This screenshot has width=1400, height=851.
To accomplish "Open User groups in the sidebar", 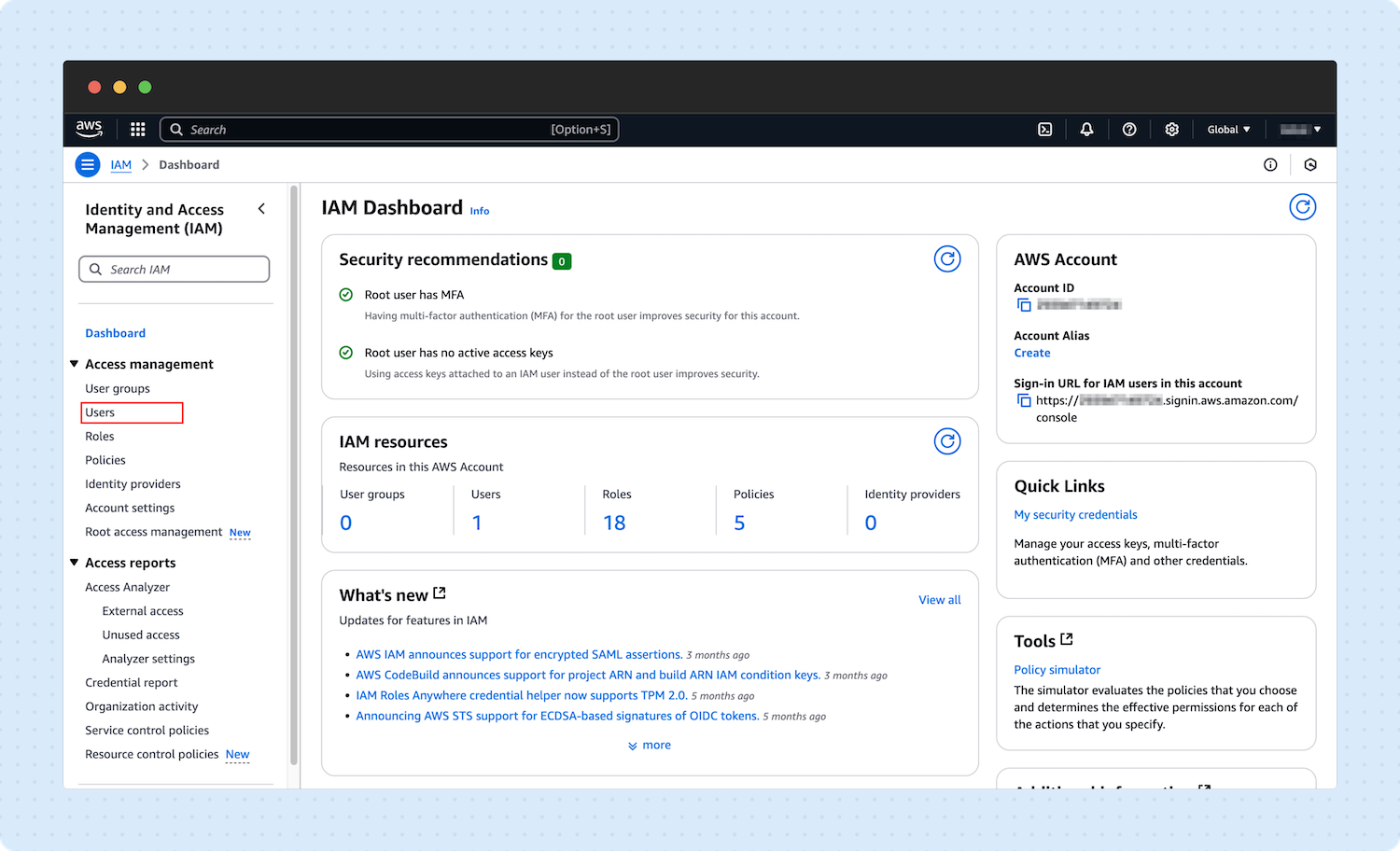I will pyautogui.click(x=118, y=389).
